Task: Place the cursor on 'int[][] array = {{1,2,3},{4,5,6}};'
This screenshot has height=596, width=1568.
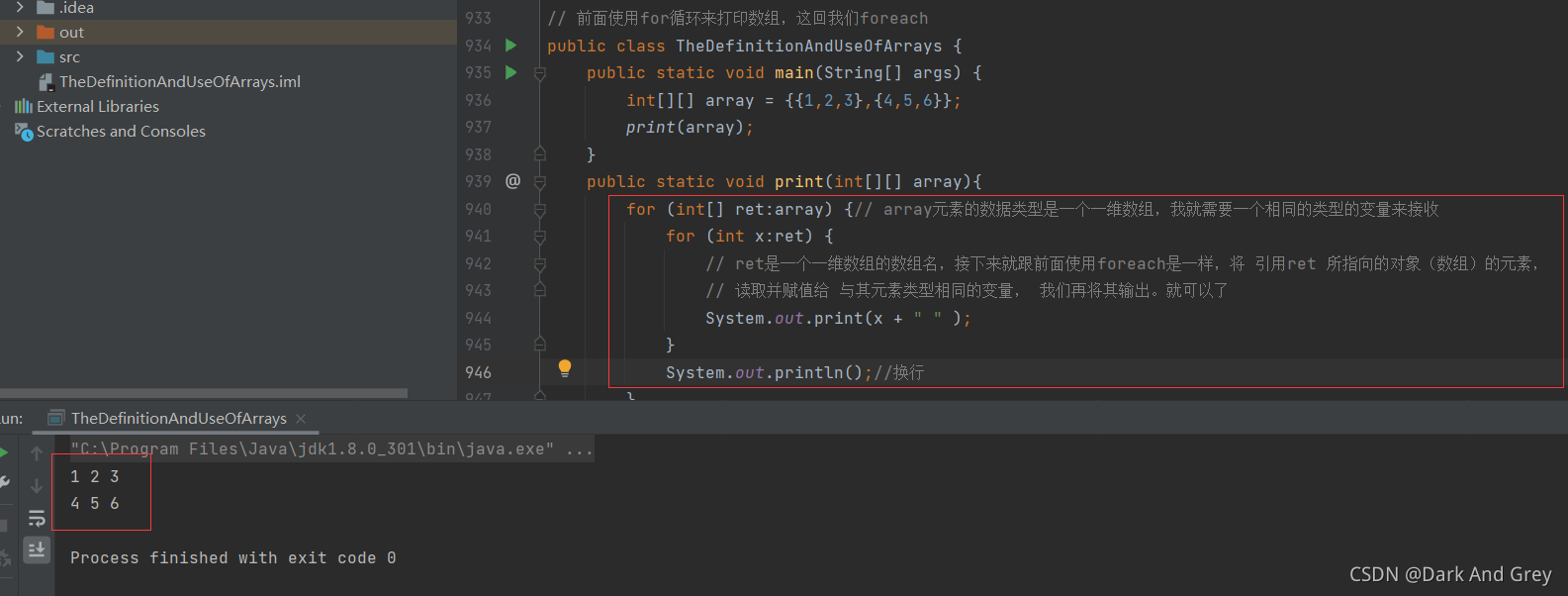Action: 793,100
